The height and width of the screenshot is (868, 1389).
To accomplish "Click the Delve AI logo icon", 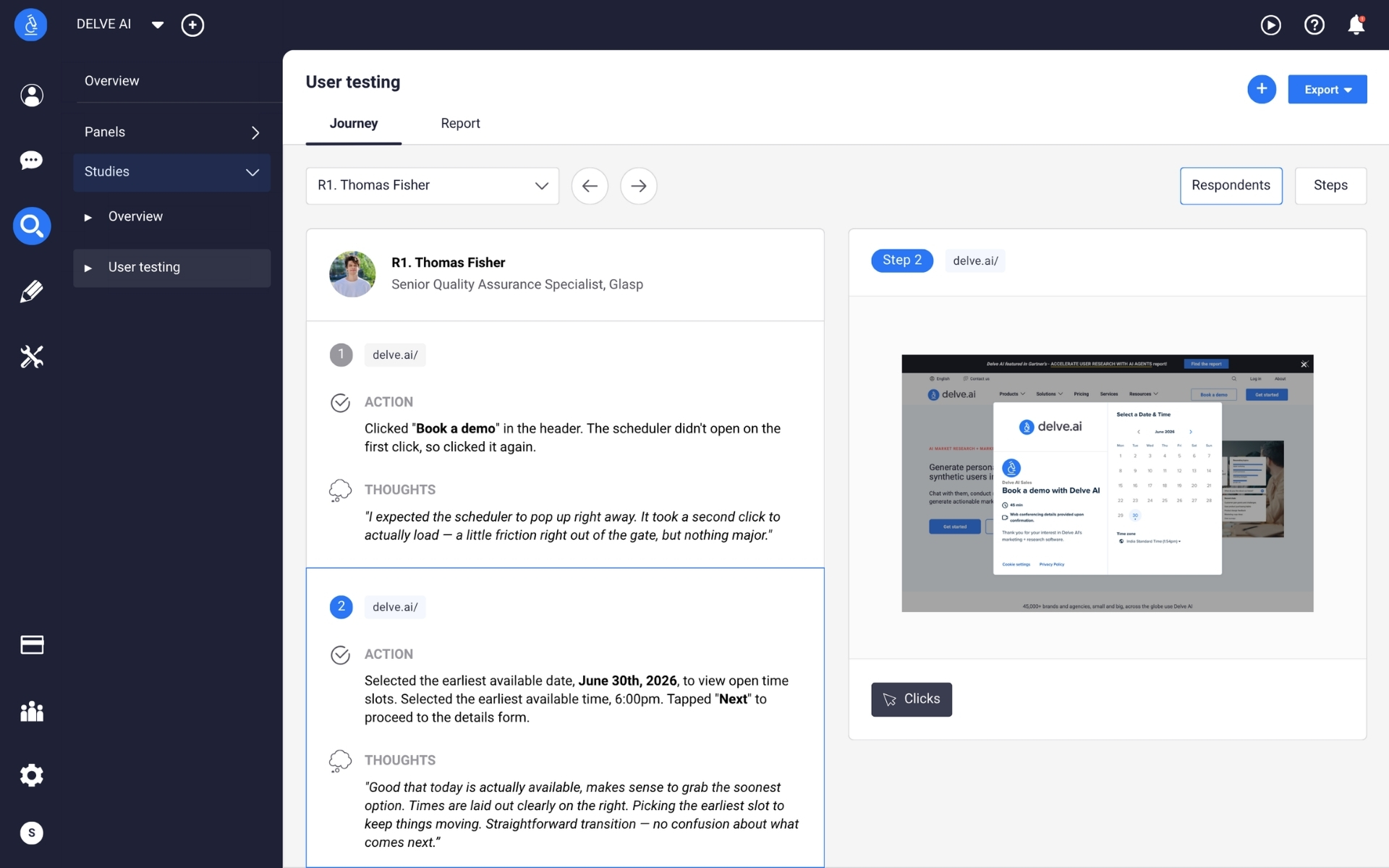I will click(30, 25).
